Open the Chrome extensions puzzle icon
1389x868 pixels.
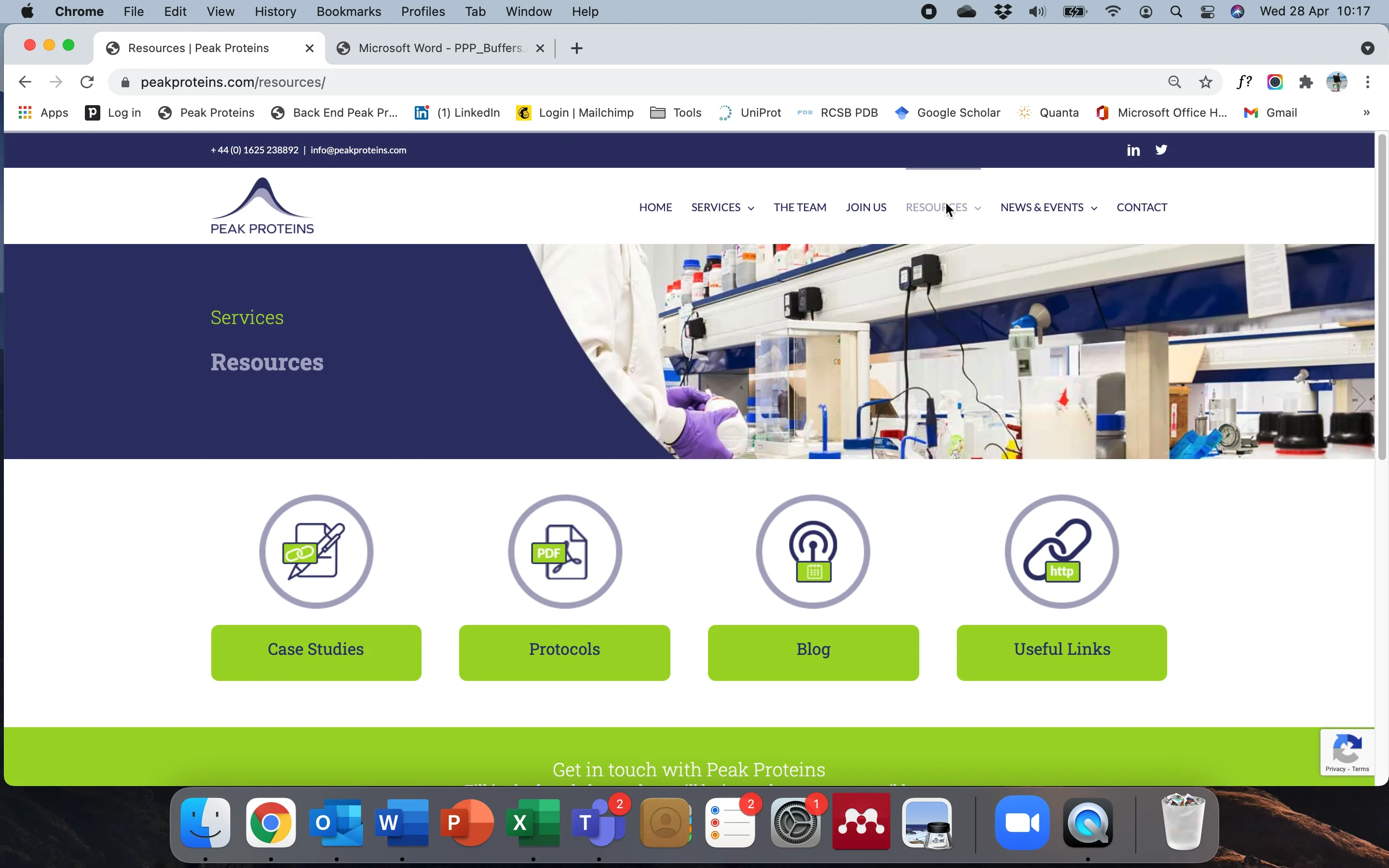[x=1307, y=82]
